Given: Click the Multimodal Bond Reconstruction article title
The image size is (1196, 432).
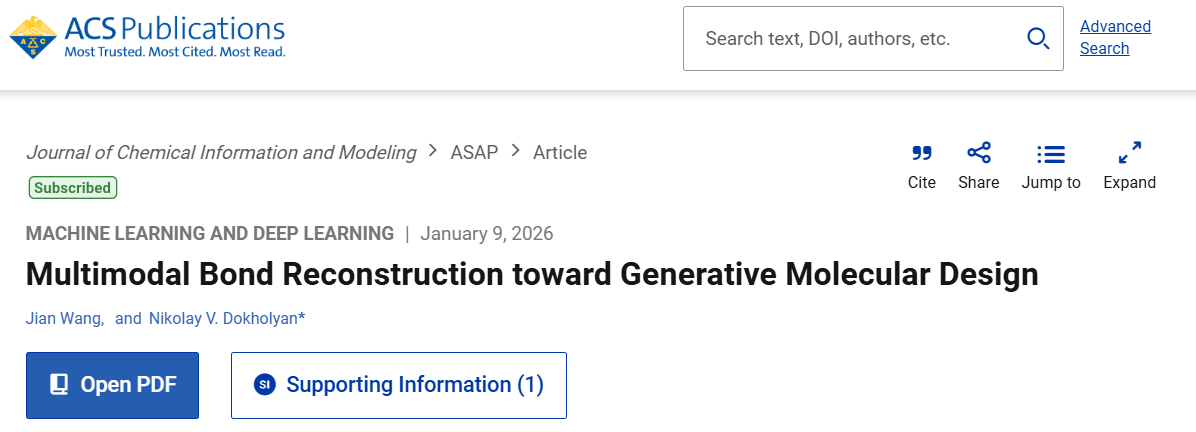Looking at the screenshot, I should coord(532,274).
